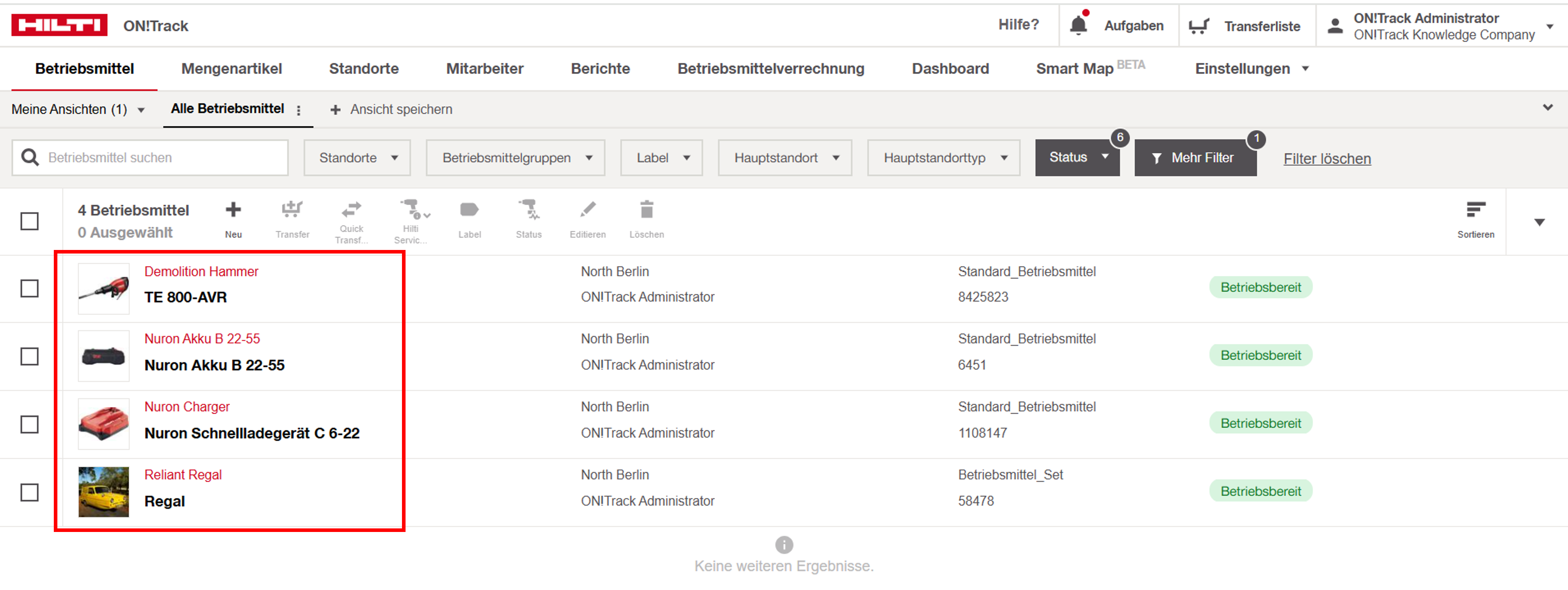Open notifications bell icon

pos(1079,25)
